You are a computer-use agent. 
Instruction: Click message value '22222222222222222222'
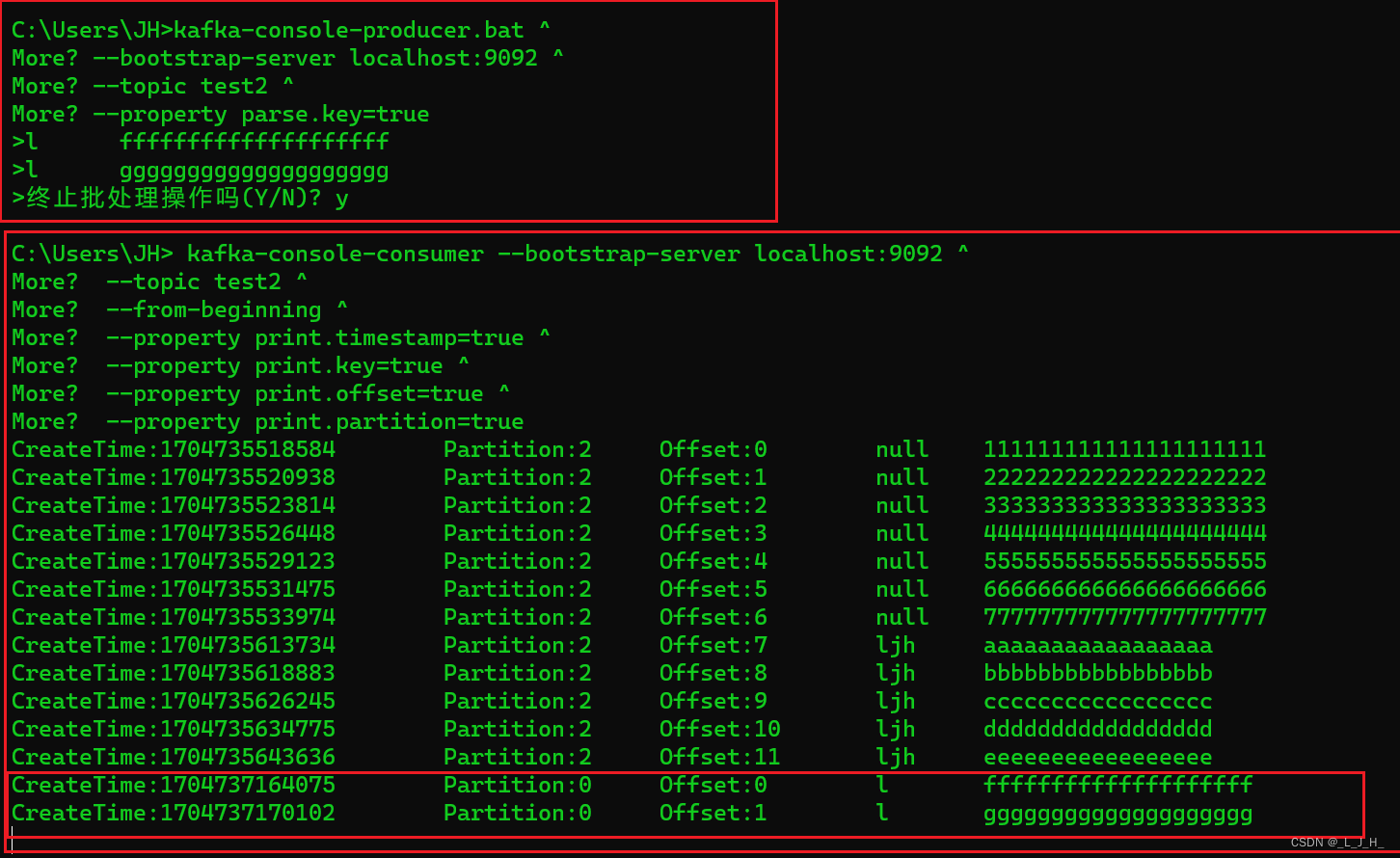coord(1125,477)
